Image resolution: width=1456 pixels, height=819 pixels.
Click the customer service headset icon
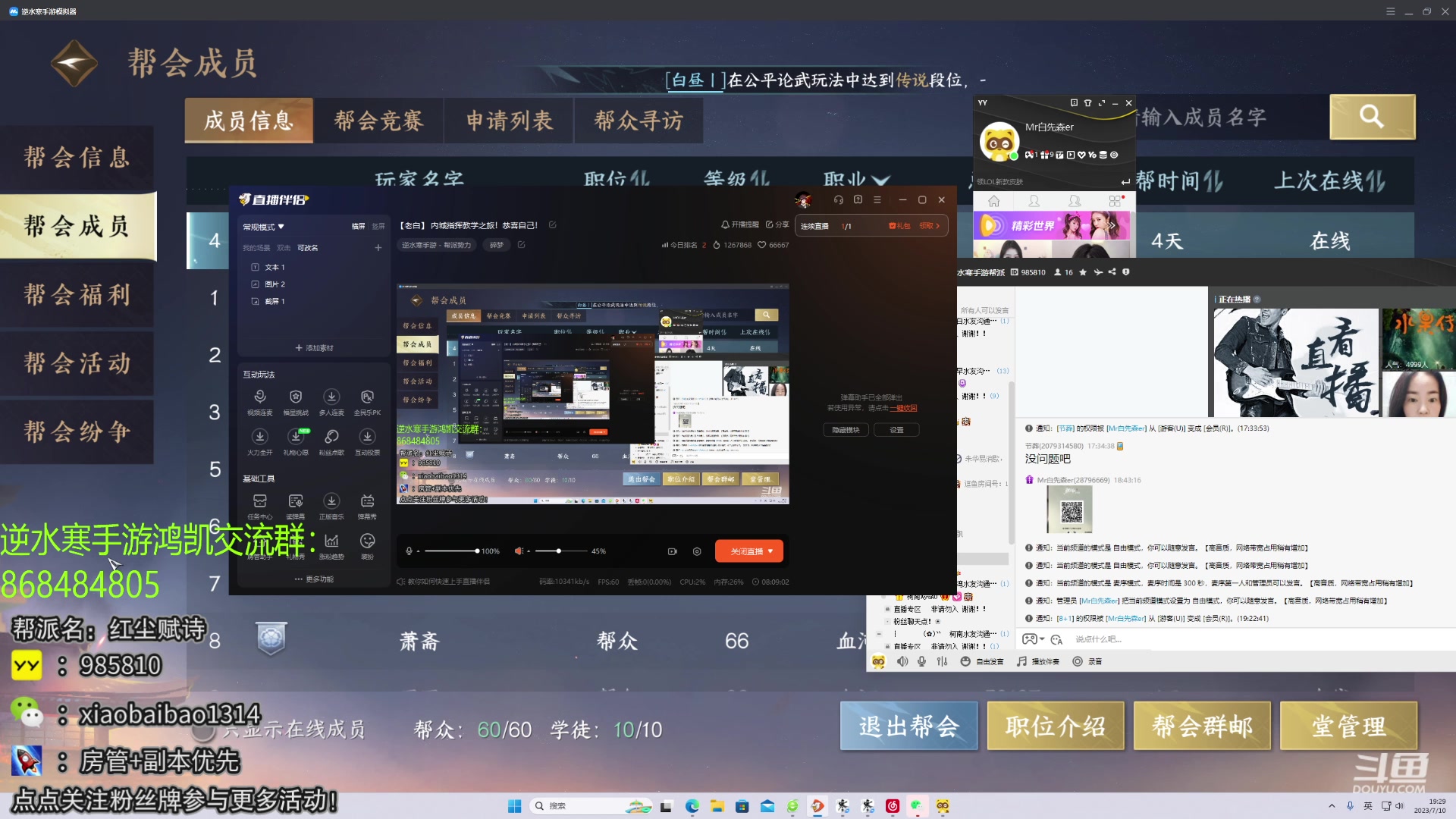[x=839, y=199]
